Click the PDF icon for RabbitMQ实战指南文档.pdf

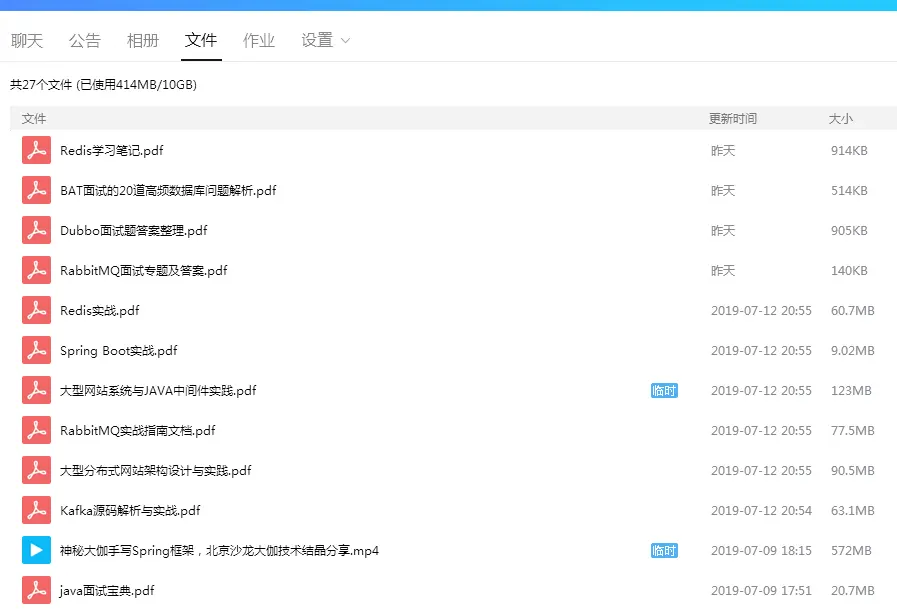coord(36,430)
